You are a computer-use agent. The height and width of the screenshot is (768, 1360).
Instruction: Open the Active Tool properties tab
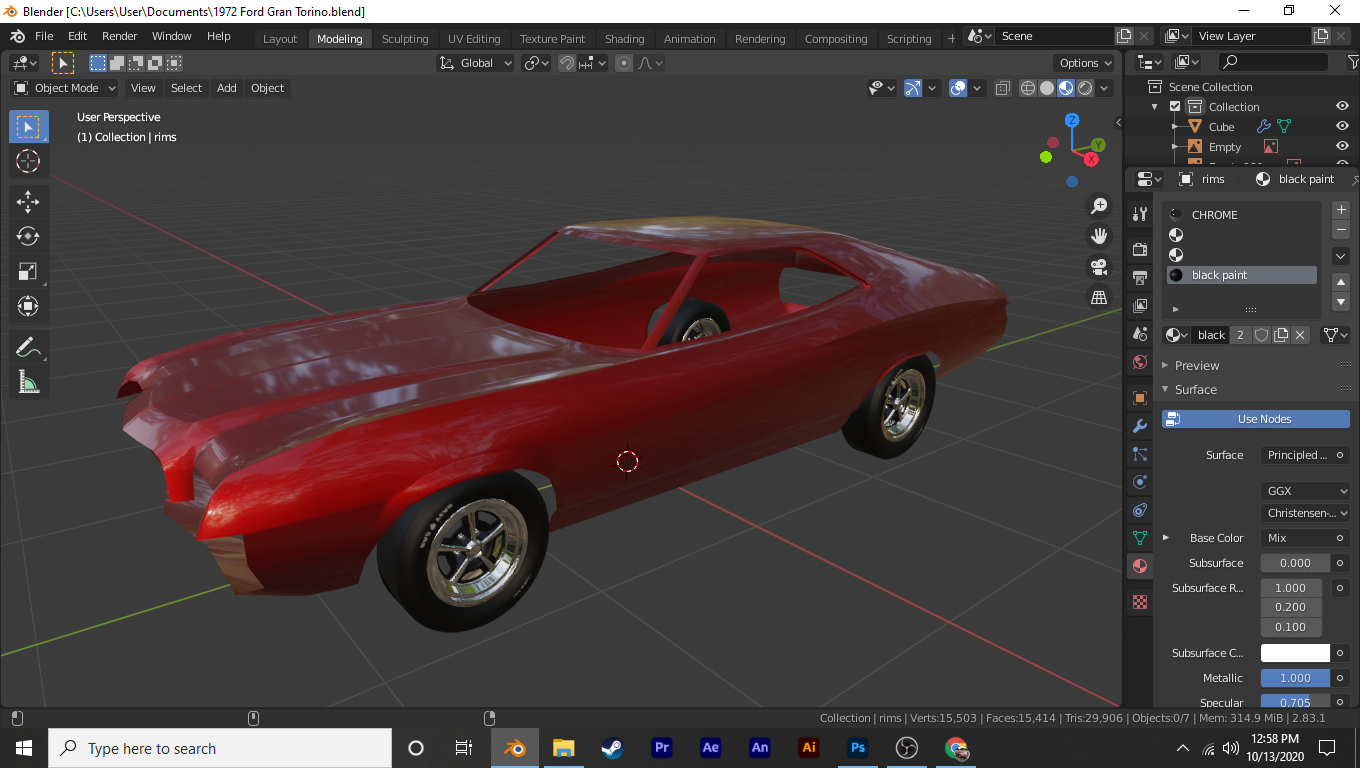click(x=1139, y=214)
